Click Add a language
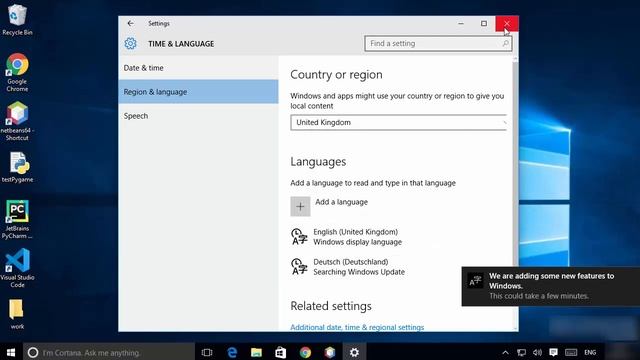640x360 pixels. tap(341, 202)
